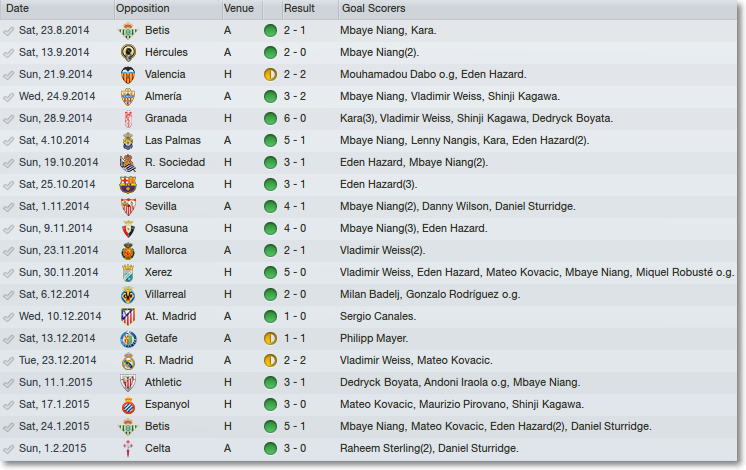Click the Villarreal club crest
The width and height of the screenshot is (746, 470).
point(128,295)
